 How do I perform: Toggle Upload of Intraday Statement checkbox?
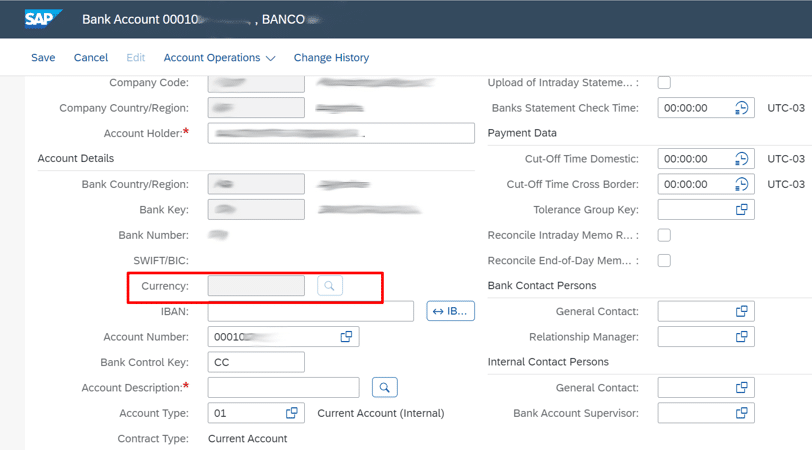pos(664,83)
